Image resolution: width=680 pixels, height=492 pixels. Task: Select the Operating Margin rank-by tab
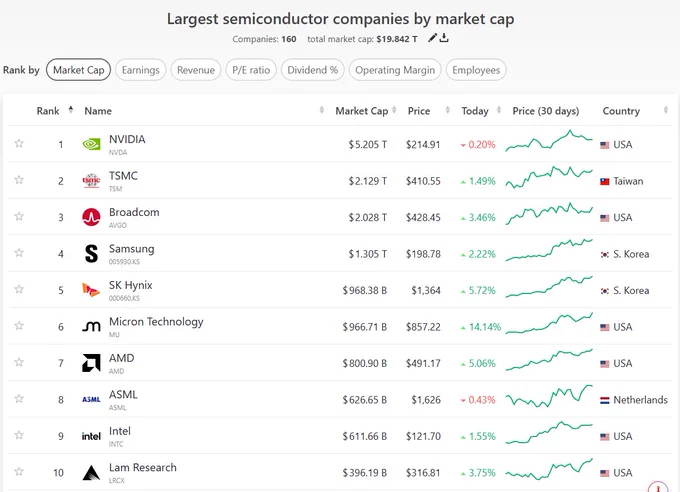pyautogui.click(x=395, y=70)
